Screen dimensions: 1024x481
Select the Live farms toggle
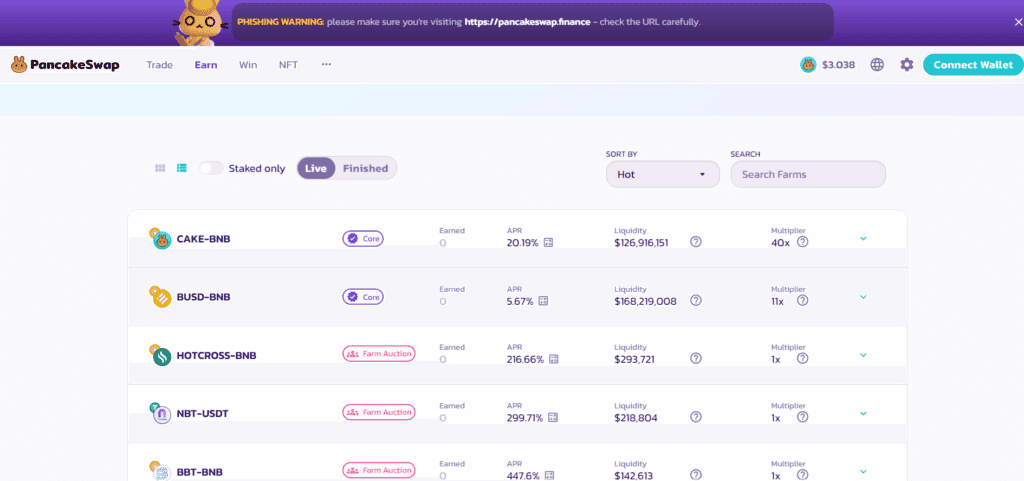click(316, 168)
